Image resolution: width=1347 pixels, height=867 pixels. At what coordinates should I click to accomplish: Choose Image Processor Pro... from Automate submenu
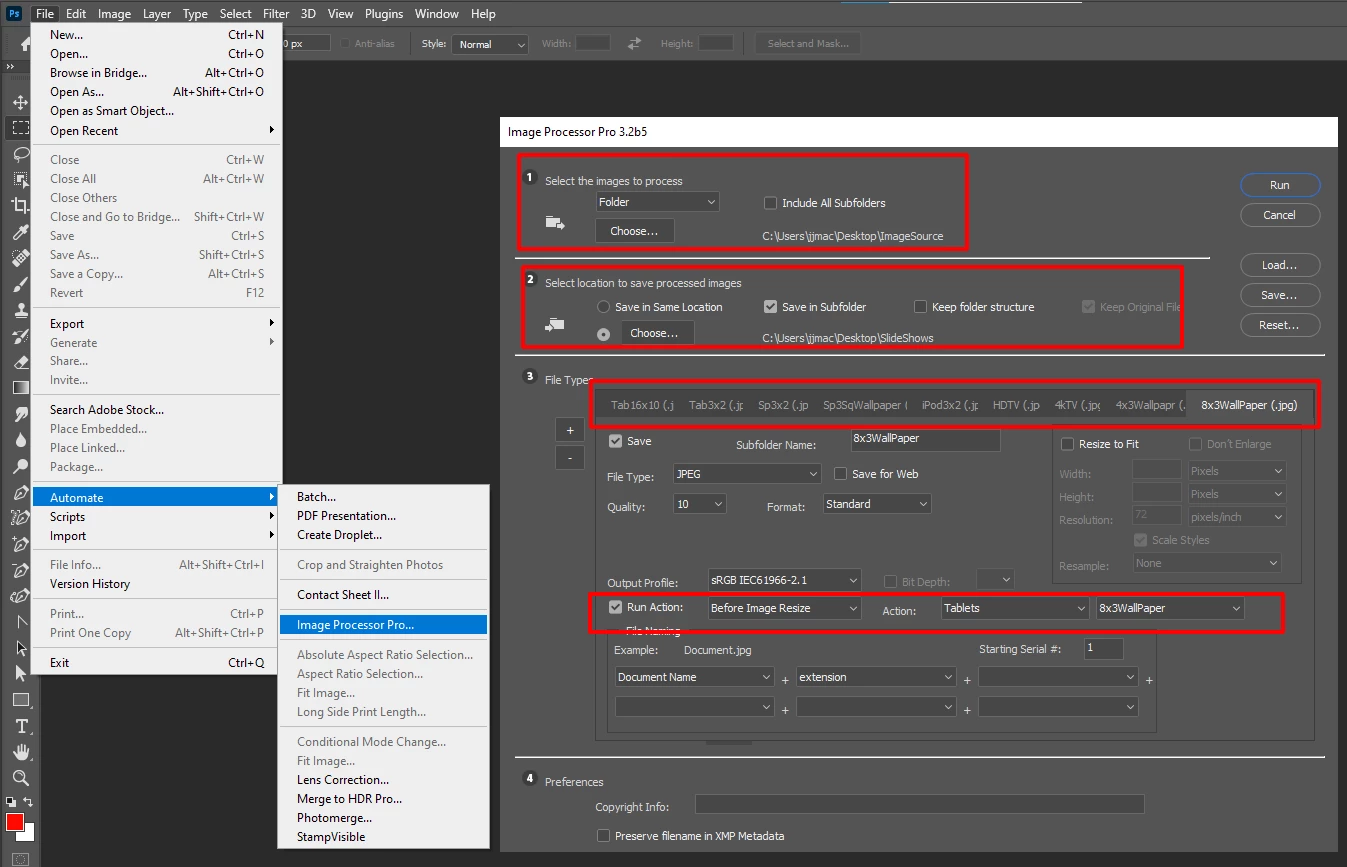point(384,625)
